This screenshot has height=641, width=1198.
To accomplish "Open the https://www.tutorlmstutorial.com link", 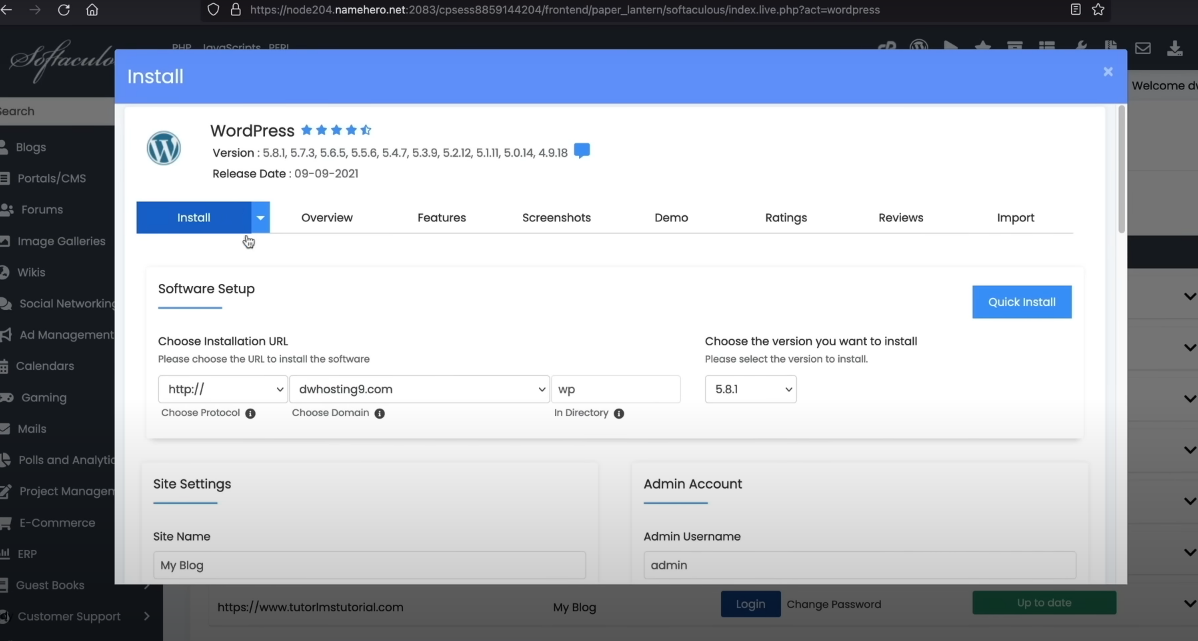I will [310, 607].
